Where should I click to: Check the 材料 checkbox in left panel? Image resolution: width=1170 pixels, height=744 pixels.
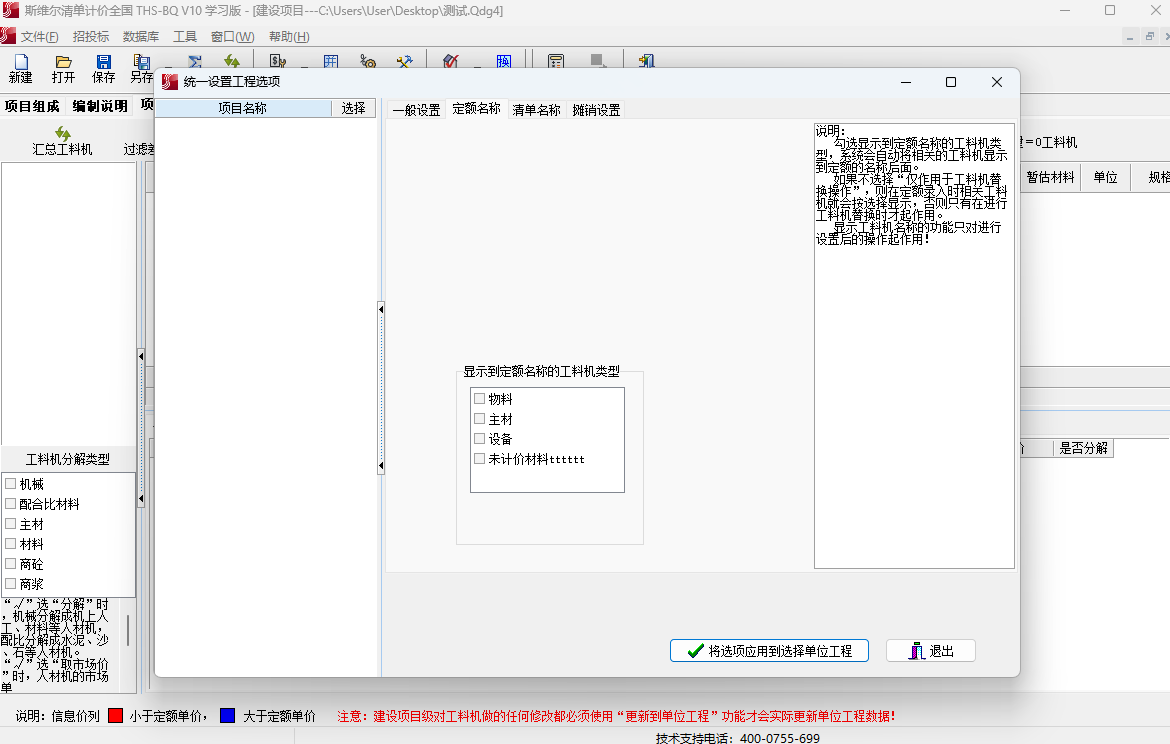(11, 544)
